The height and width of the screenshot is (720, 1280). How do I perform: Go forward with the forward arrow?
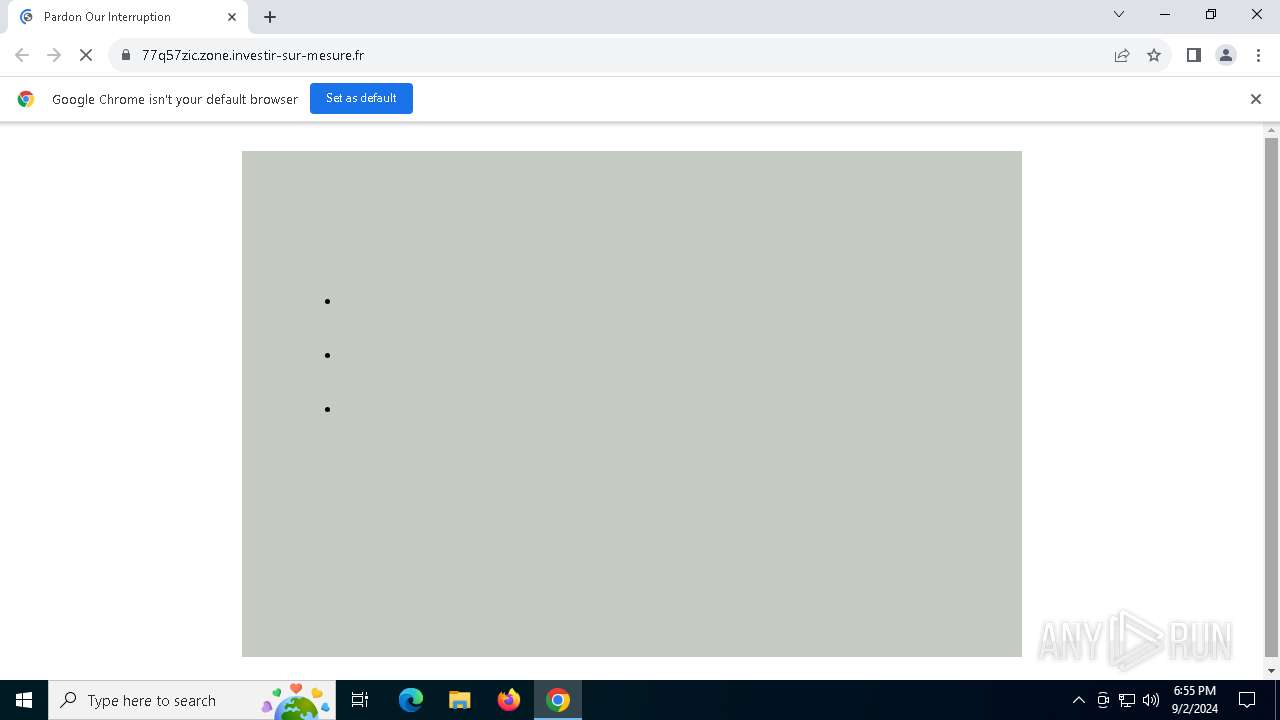54,55
